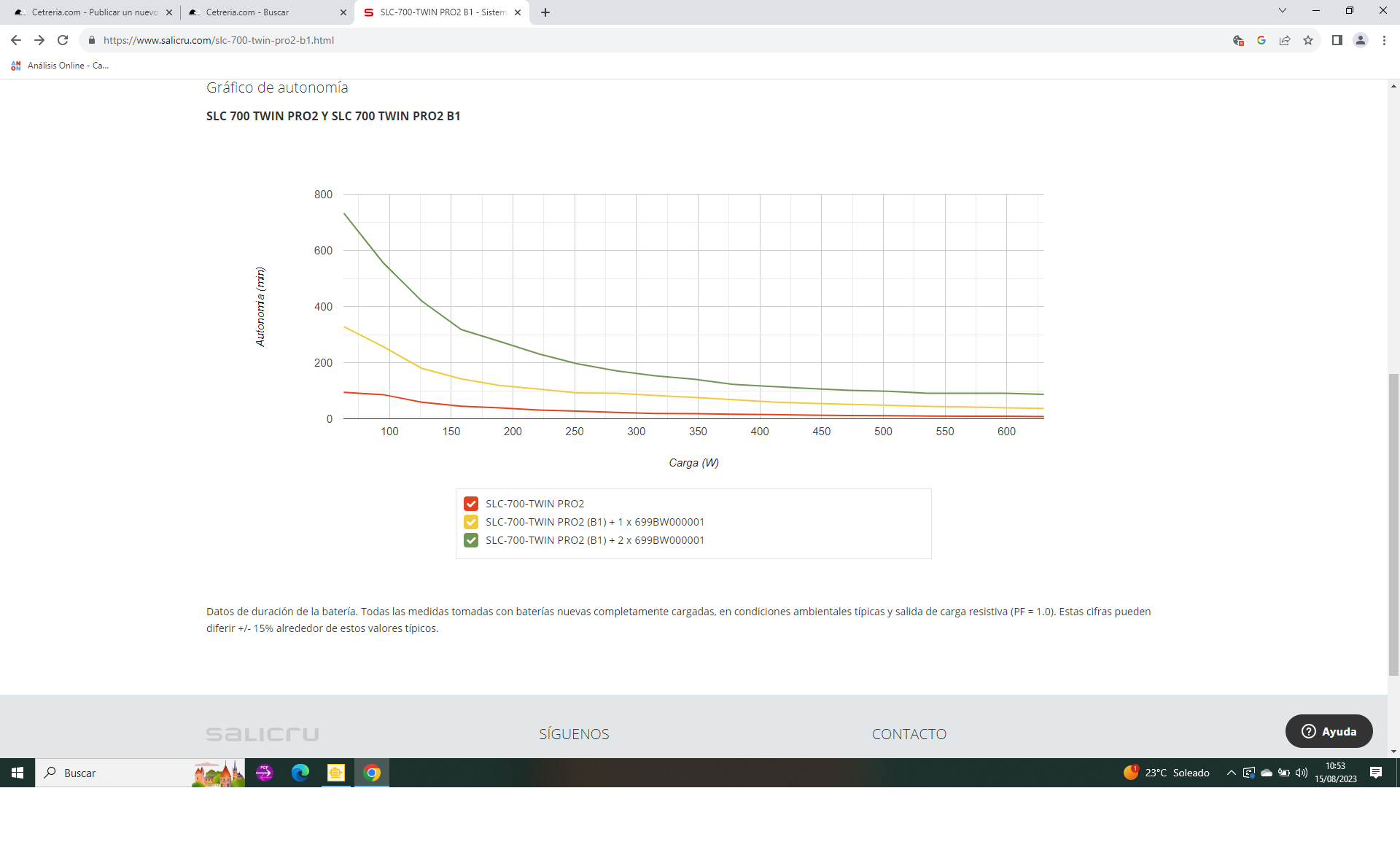The width and height of the screenshot is (1400, 866).
Task: Click the scrollbar down arrow
Action: pyautogui.click(x=1393, y=751)
